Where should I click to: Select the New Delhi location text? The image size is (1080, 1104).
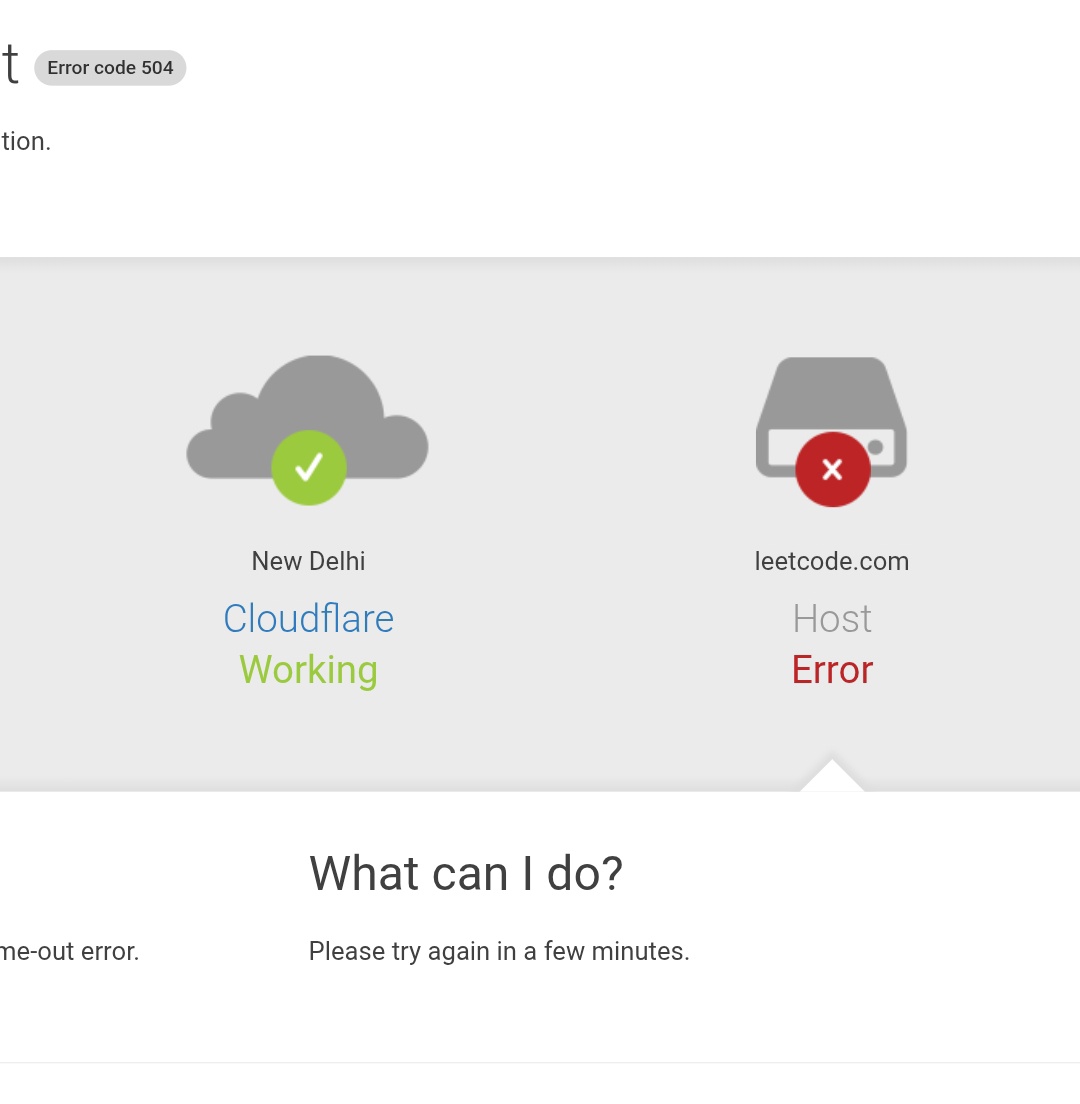pyautogui.click(x=308, y=561)
